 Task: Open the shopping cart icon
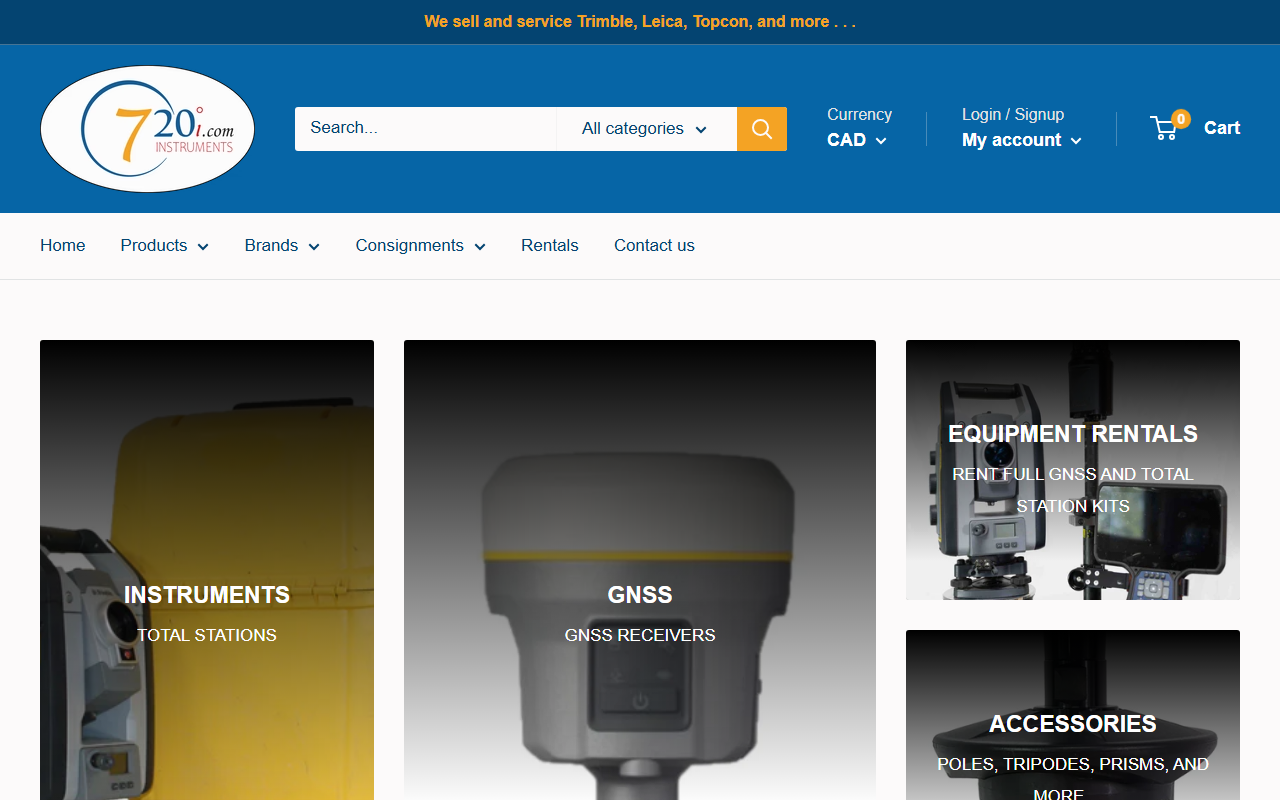point(1164,128)
